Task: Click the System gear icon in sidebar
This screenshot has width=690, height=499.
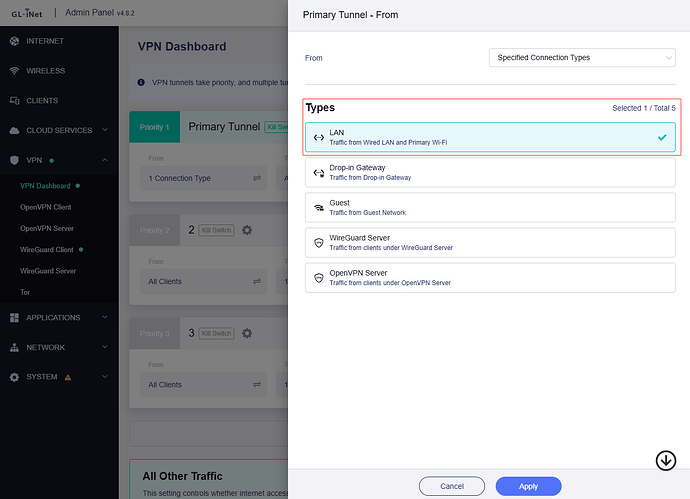Action: pos(15,377)
